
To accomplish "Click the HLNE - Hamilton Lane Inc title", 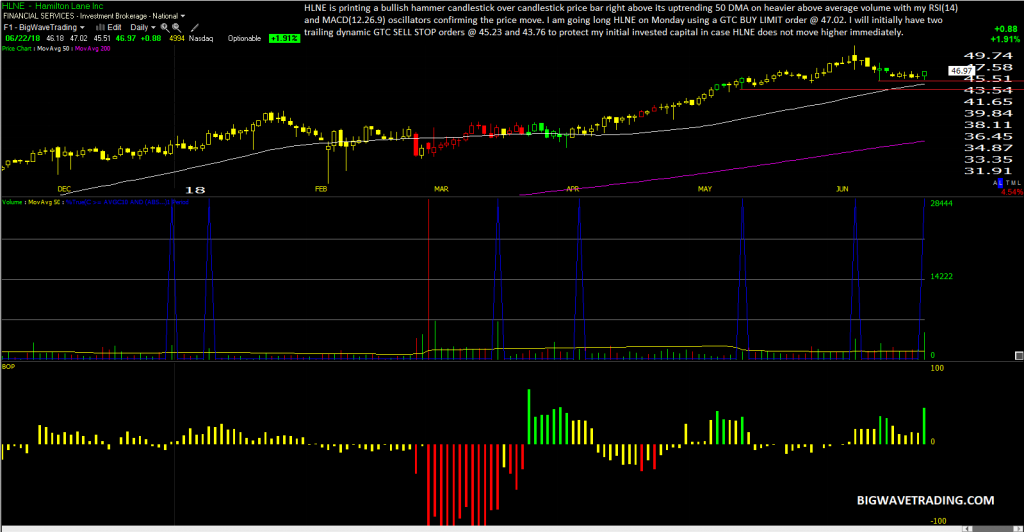I will click(x=52, y=6).
